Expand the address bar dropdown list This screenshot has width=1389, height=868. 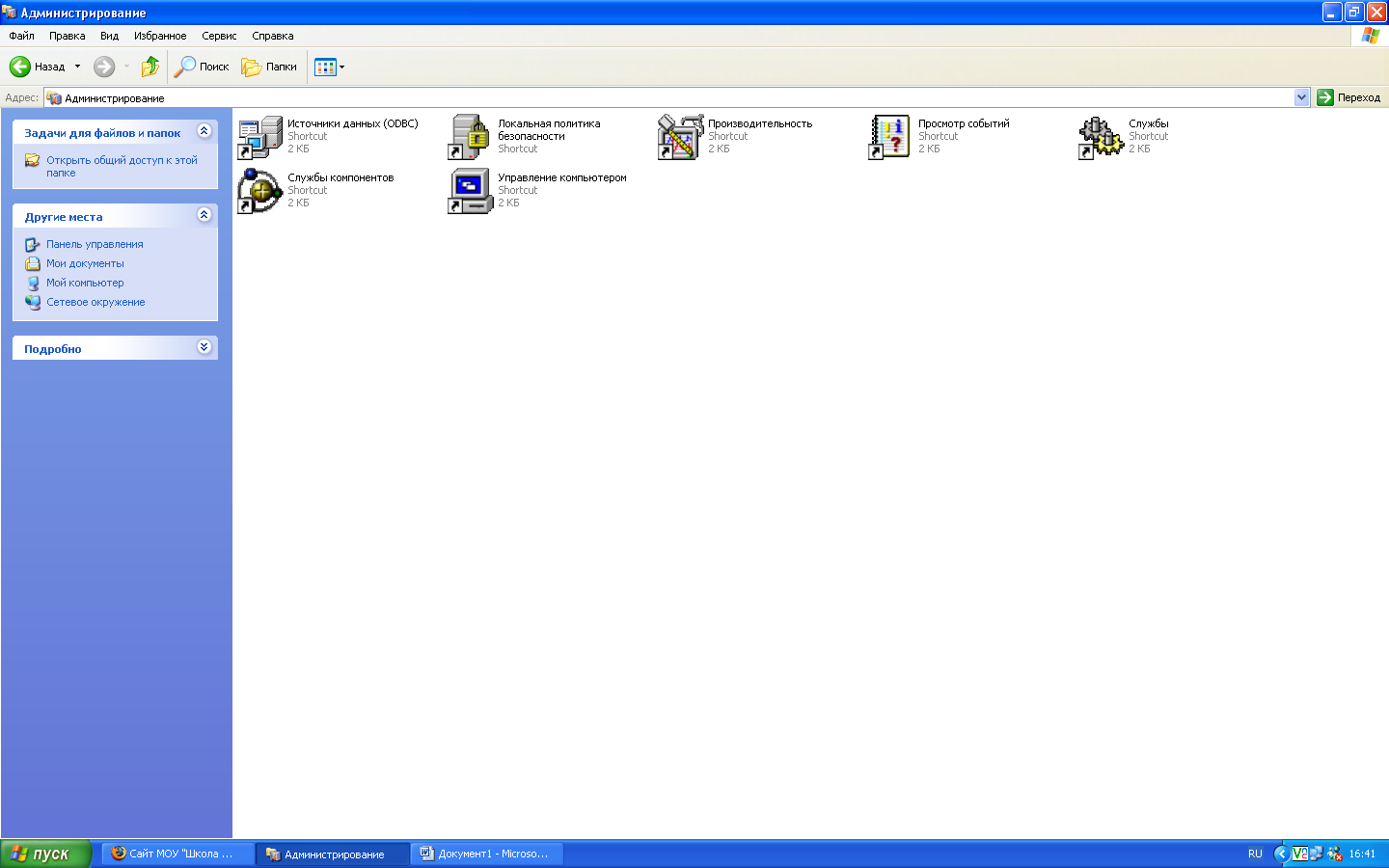coord(1301,97)
